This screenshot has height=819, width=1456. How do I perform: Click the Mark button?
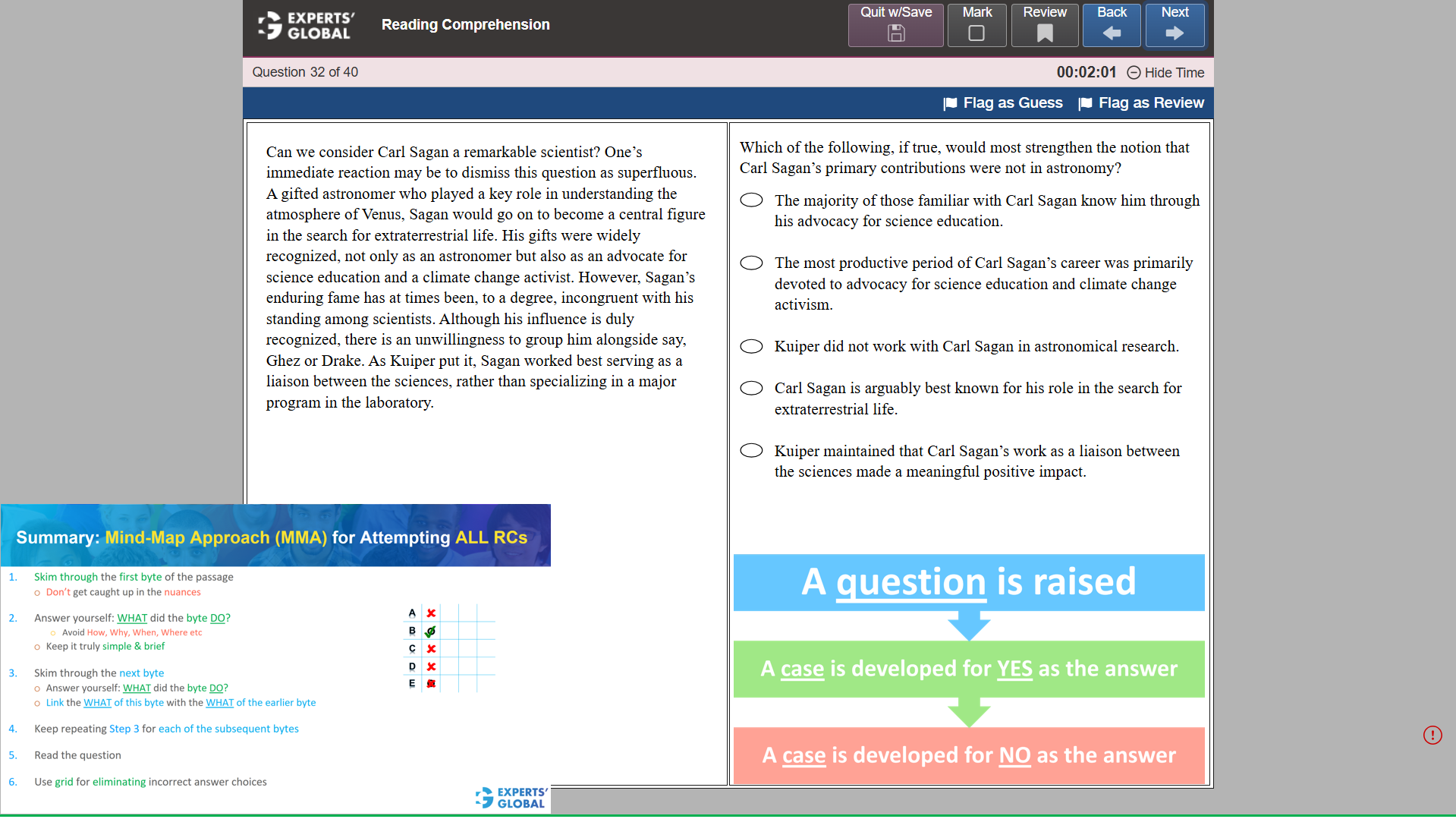tap(976, 25)
